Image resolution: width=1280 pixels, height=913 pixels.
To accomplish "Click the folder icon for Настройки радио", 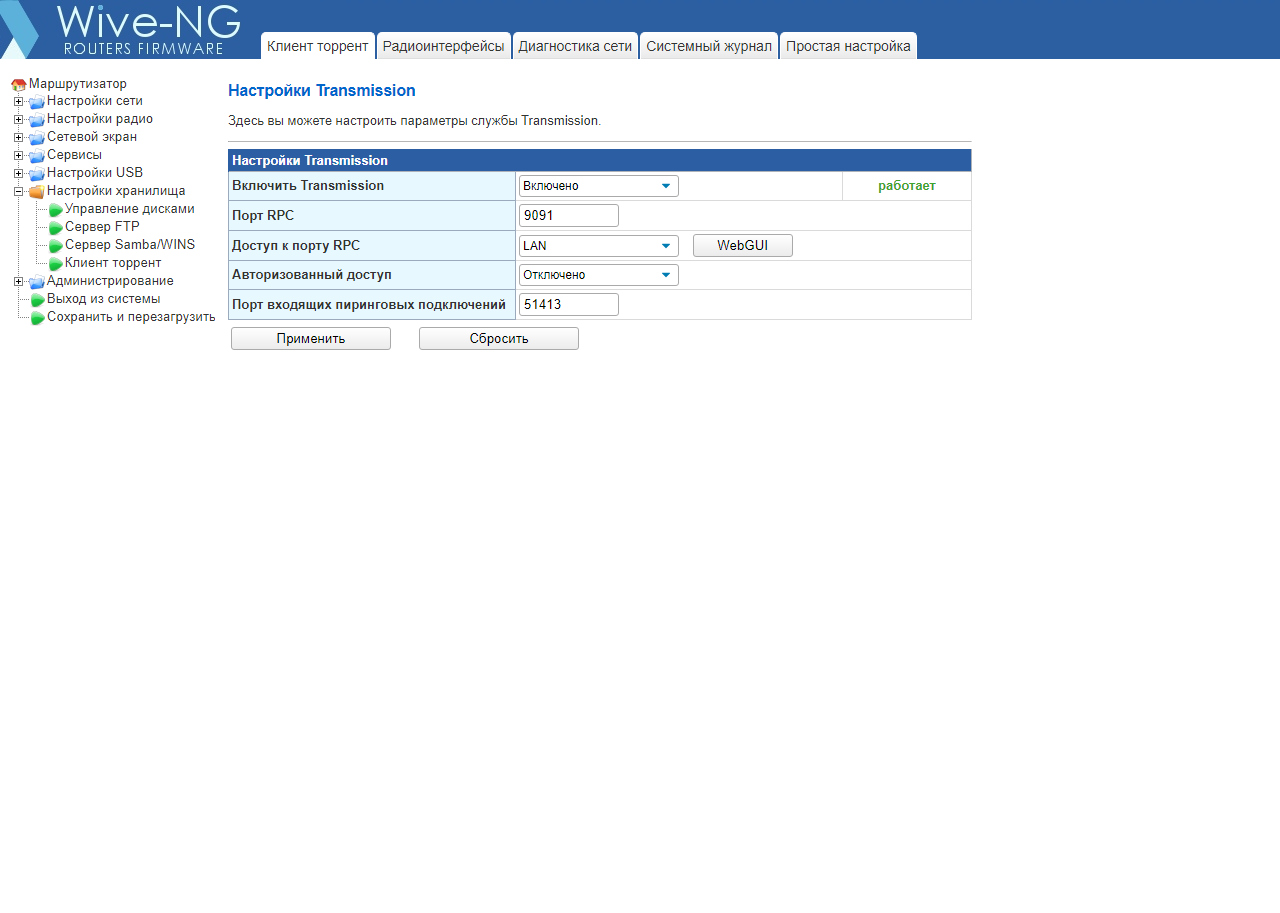I will point(37,120).
